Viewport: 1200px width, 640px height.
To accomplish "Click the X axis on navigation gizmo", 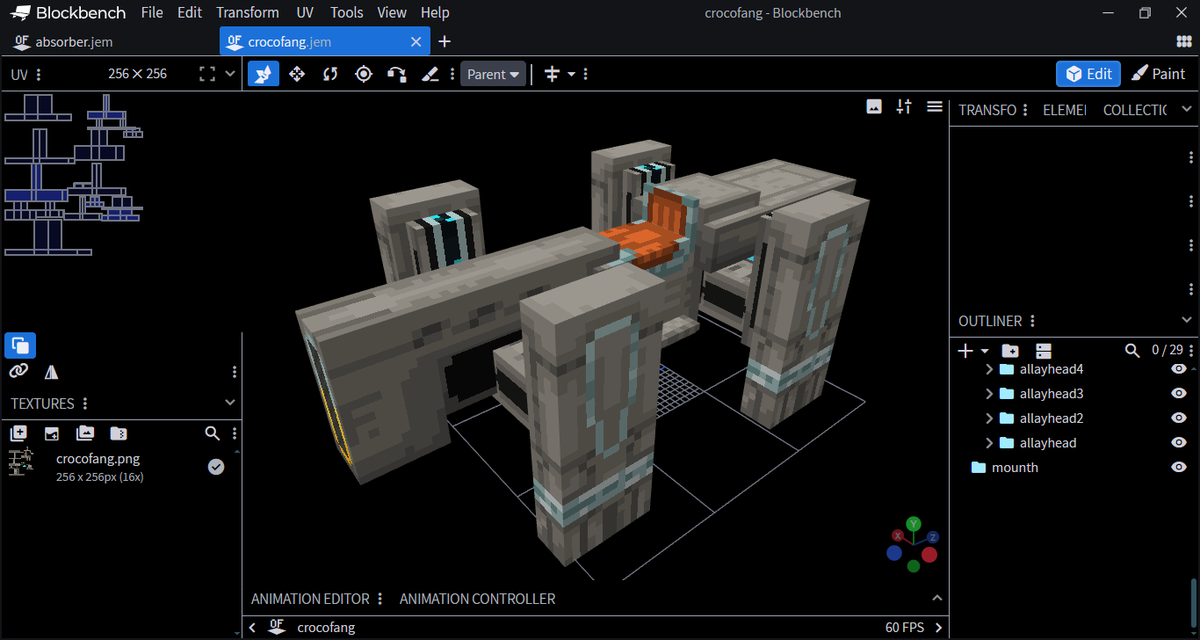I will 897,536.
